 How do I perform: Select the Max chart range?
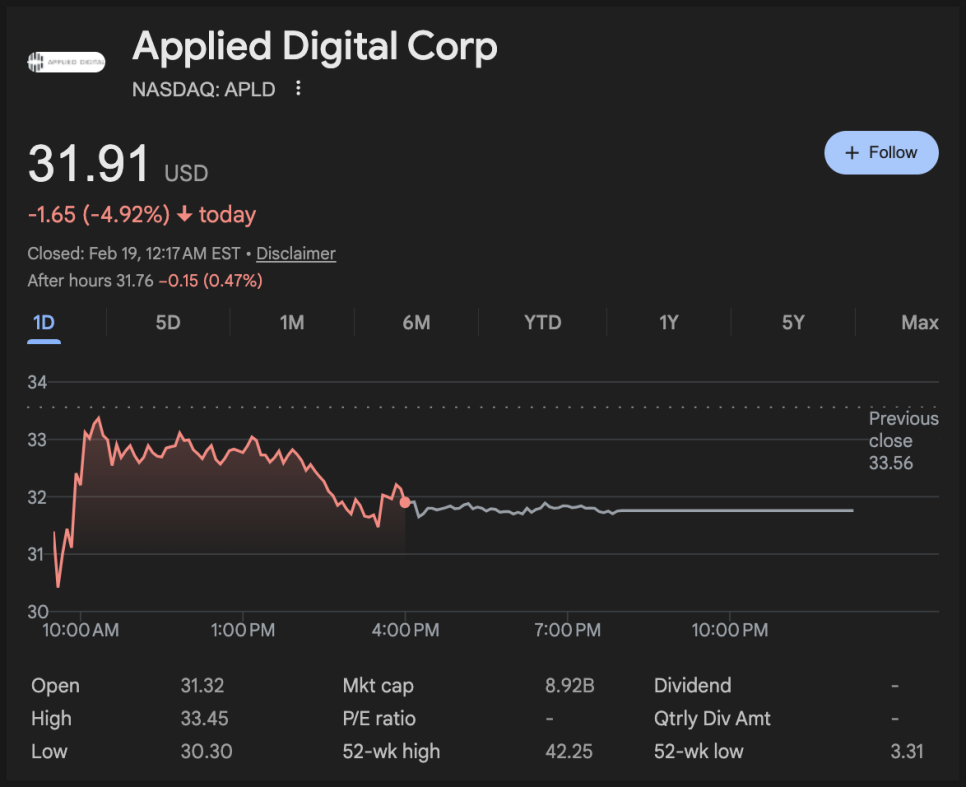coord(919,323)
